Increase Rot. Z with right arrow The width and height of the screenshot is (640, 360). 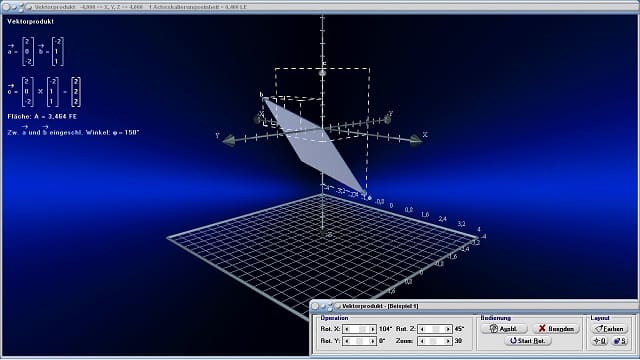[x=448, y=329]
